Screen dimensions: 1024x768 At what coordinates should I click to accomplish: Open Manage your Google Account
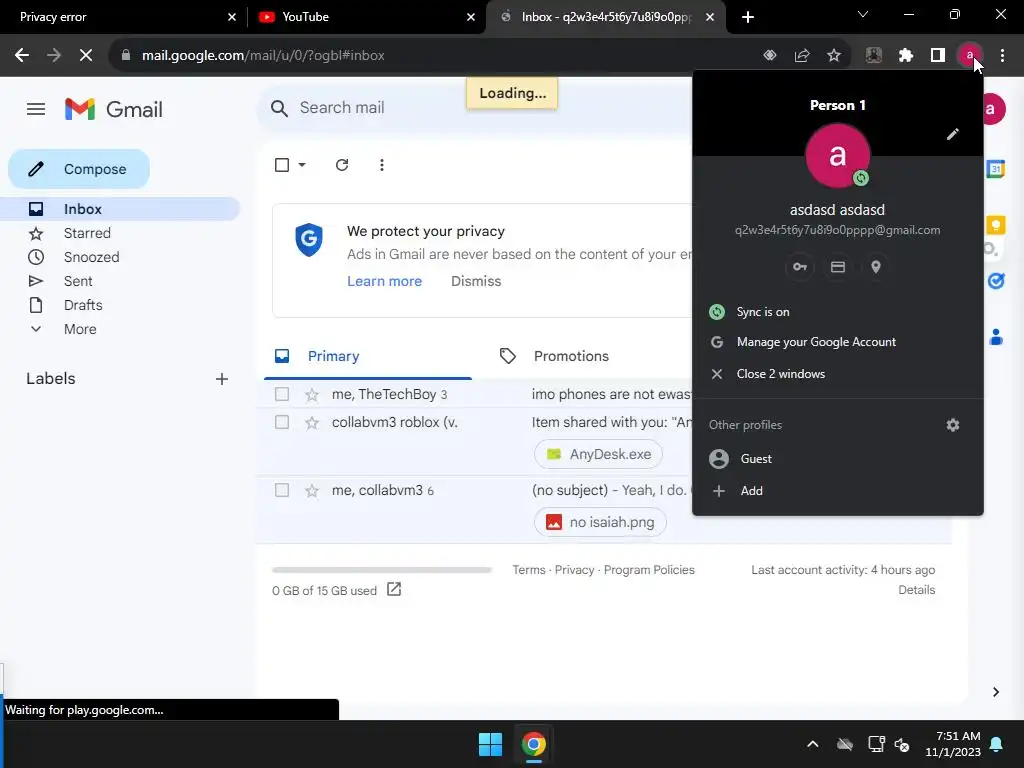coord(838,342)
